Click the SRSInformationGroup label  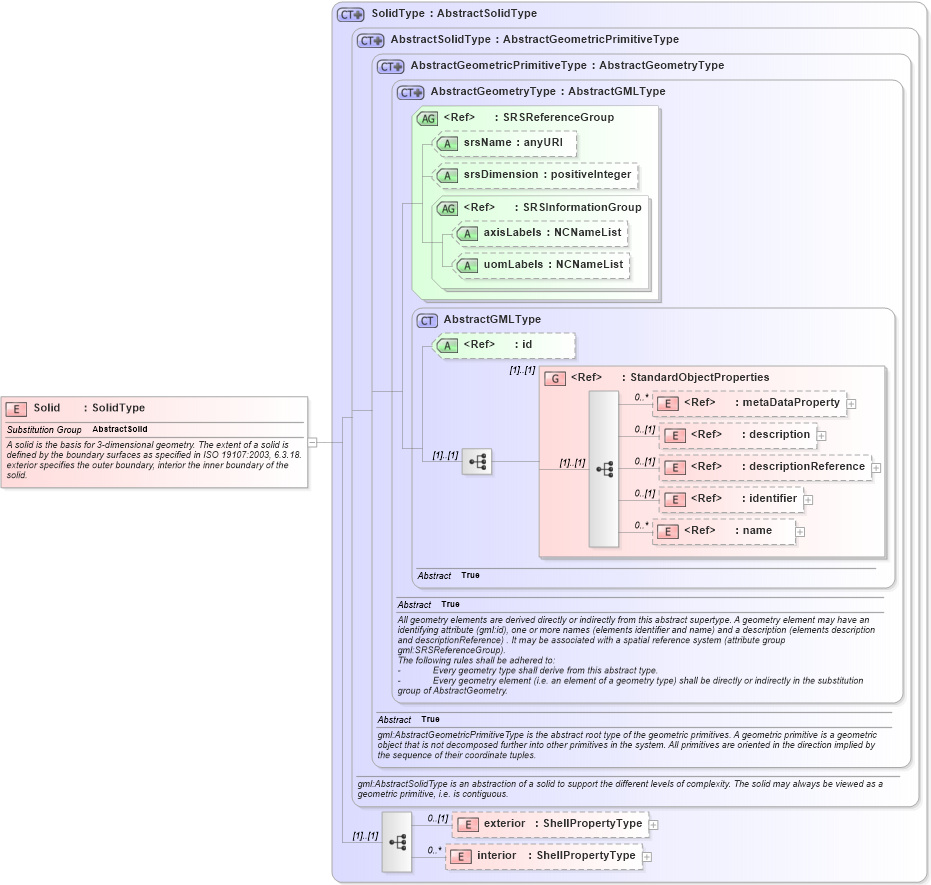582,208
